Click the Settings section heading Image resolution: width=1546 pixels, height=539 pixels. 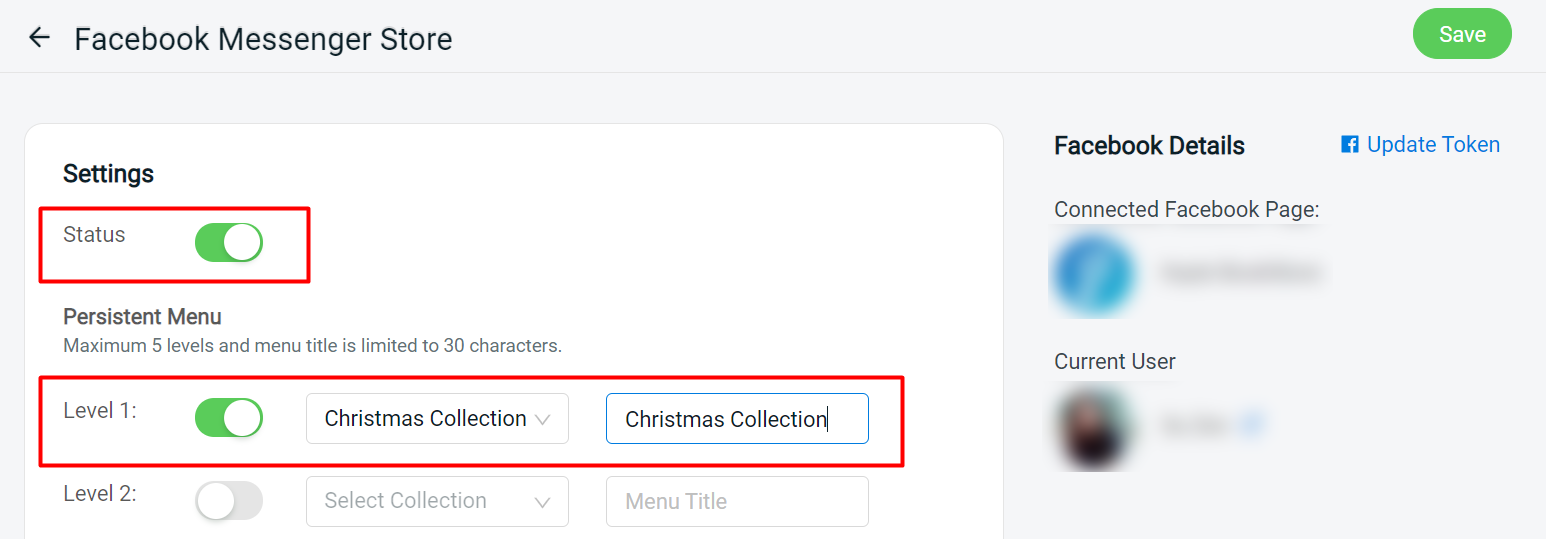[x=108, y=174]
